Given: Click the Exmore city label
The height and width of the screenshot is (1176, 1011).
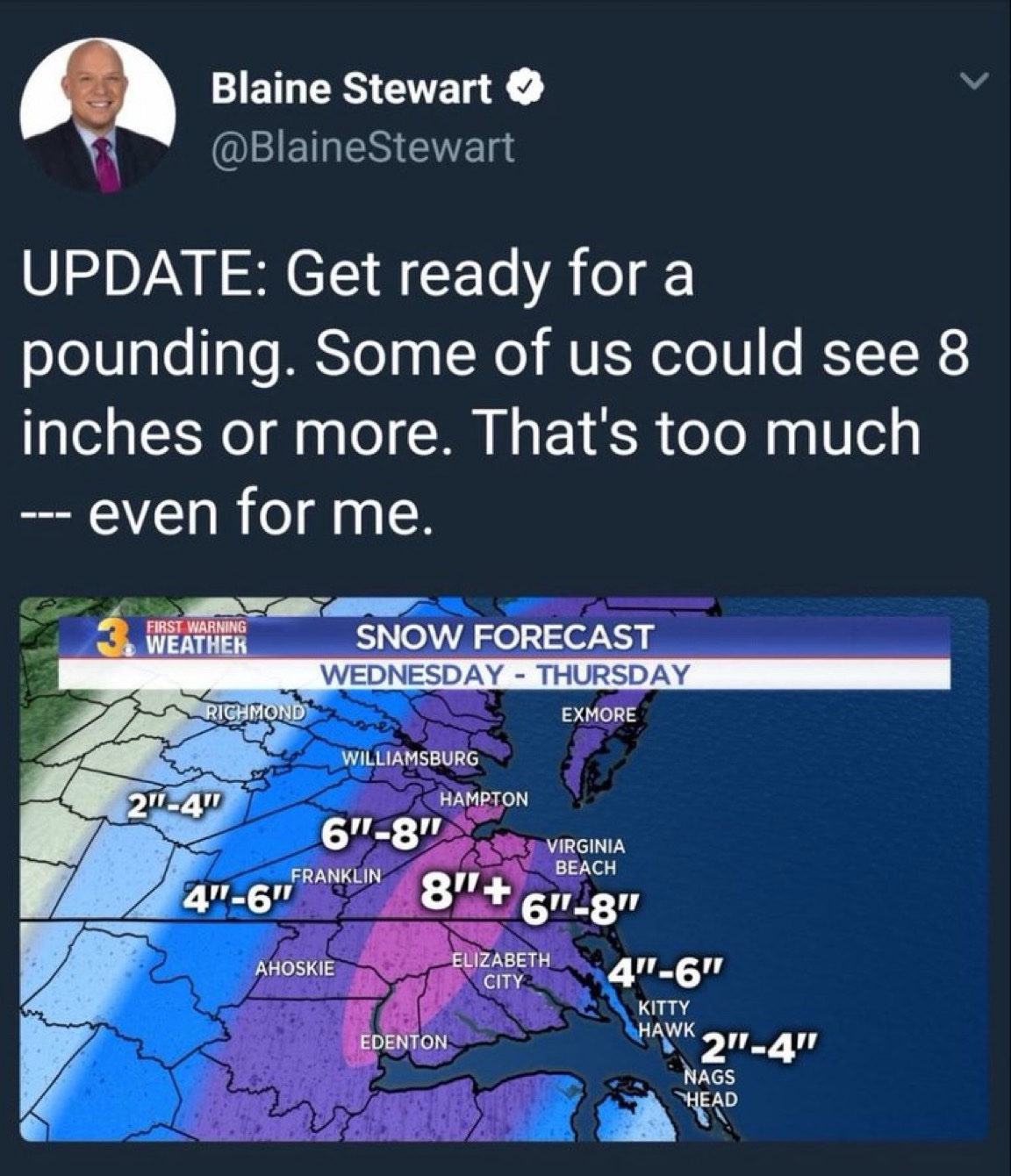Looking at the screenshot, I should tap(598, 714).
